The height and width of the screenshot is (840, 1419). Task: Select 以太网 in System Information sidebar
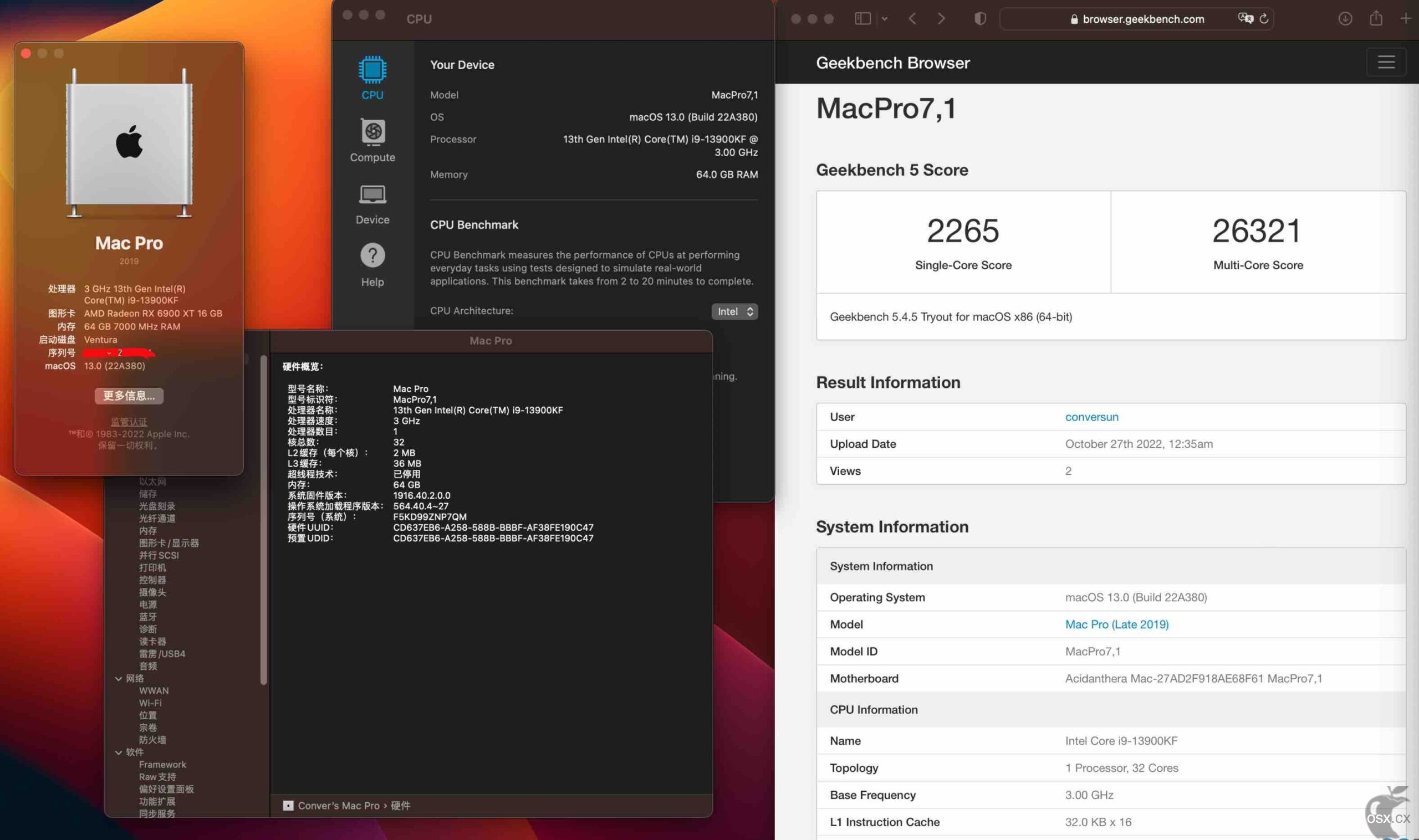click(x=152, y=482)
